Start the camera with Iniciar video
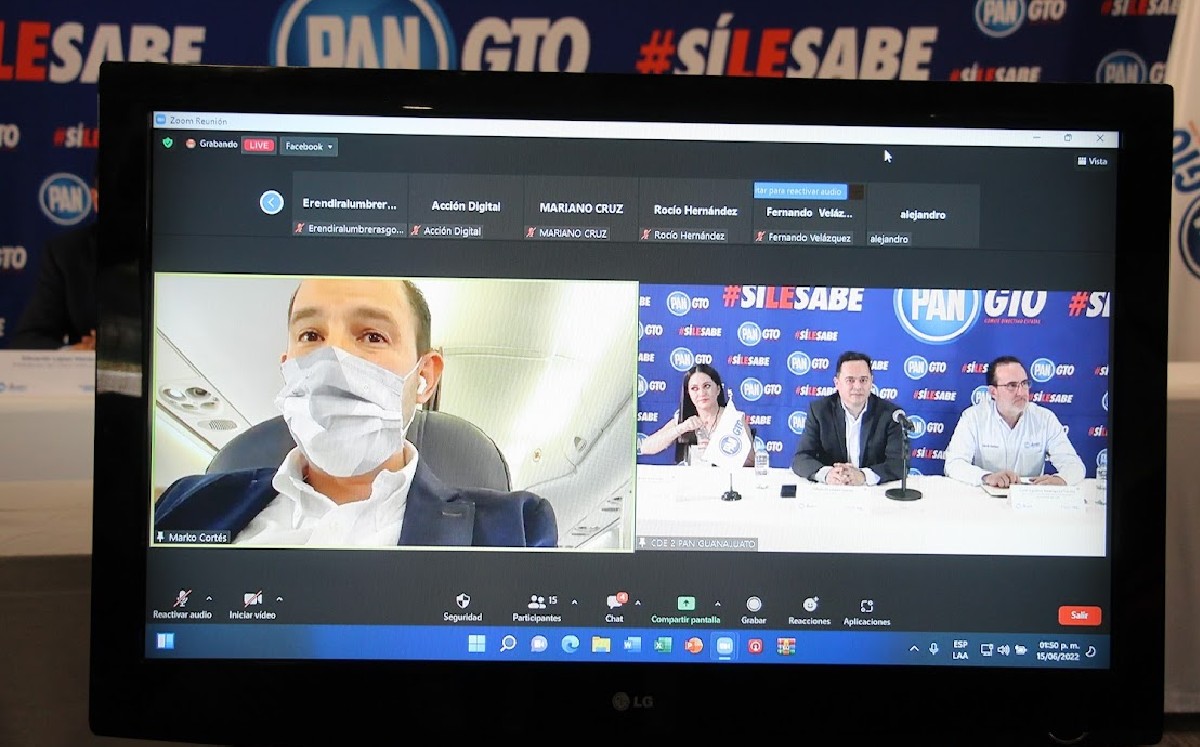 252,604
